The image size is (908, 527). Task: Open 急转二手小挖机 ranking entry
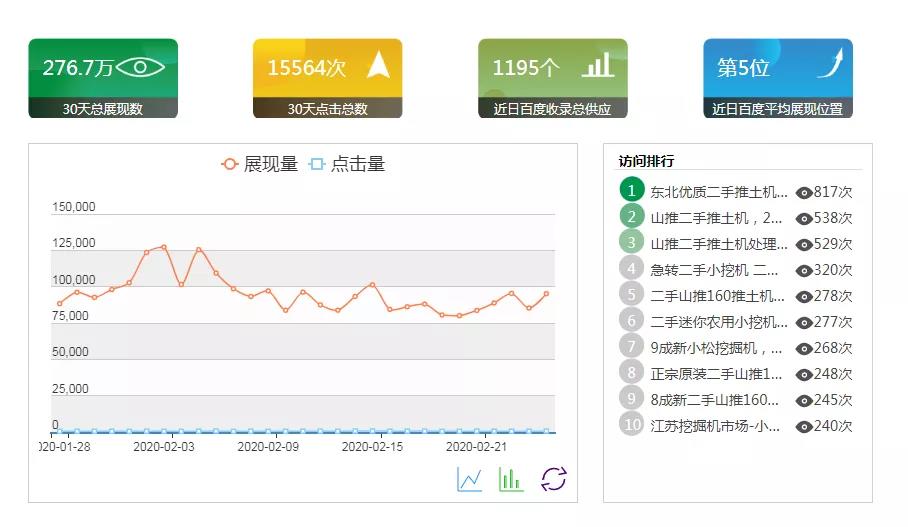tap(714, 270)
